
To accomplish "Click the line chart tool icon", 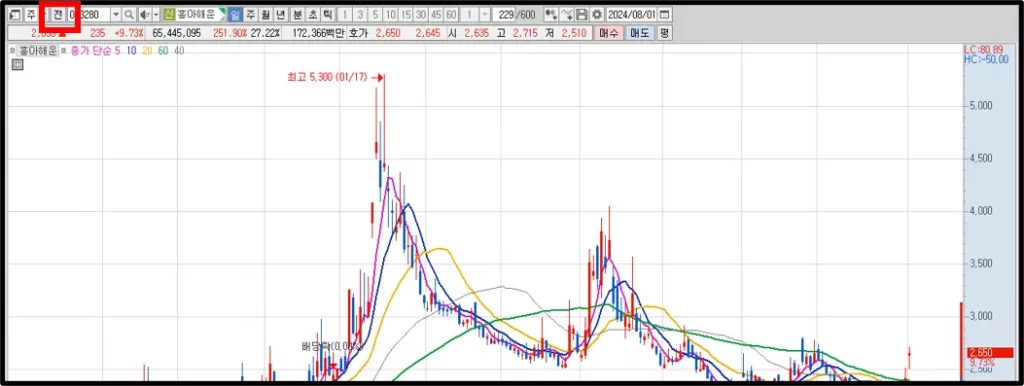I will pyautogui.click(x=566, y=14).
